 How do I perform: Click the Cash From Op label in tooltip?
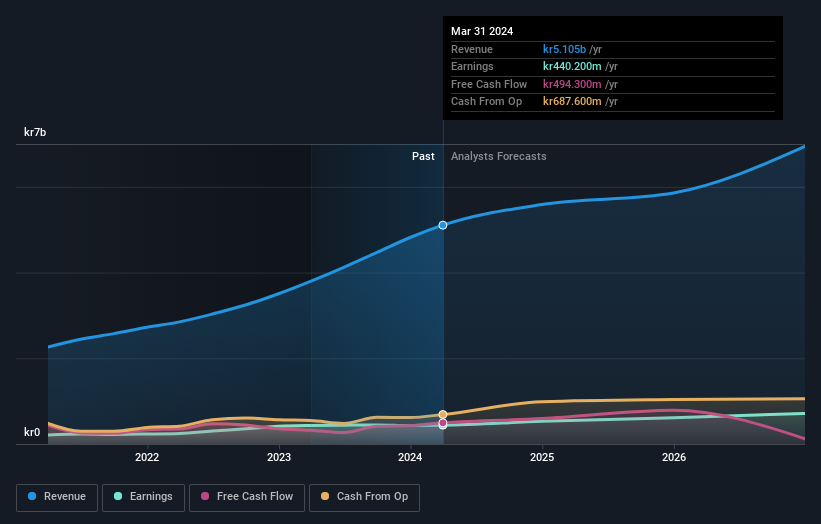tap(486, 102)
